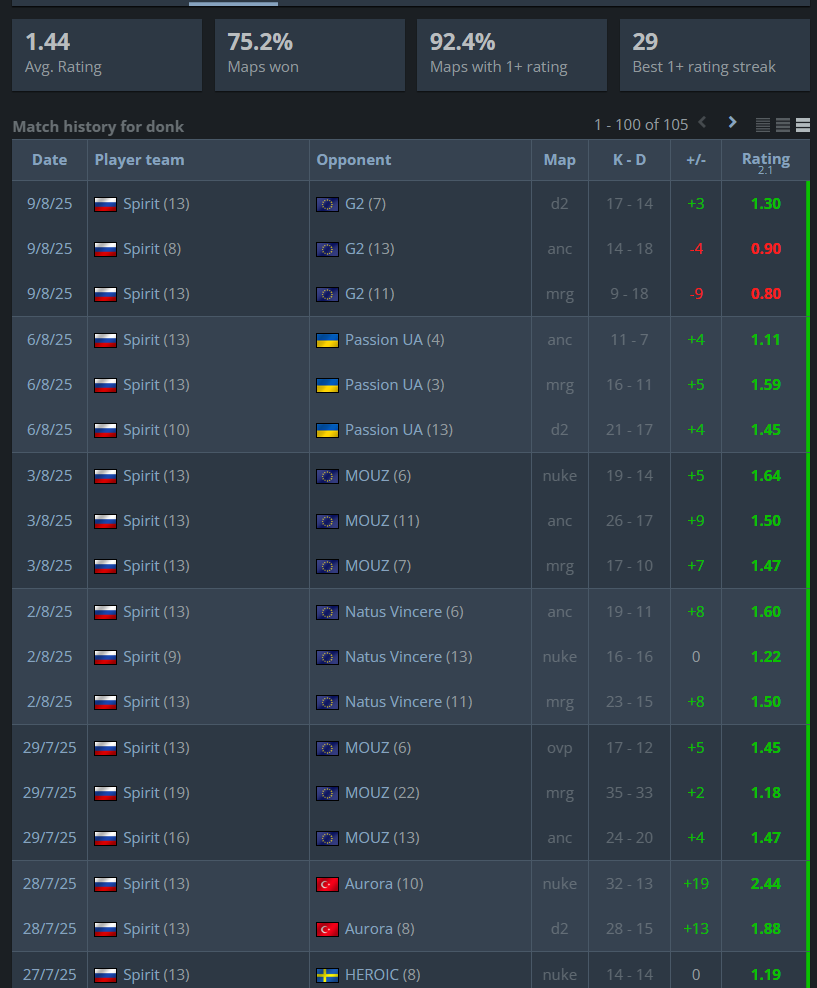Click the 1.44 Avg. Rating stat card
The image size is (817, 988).
click(107, 55)
